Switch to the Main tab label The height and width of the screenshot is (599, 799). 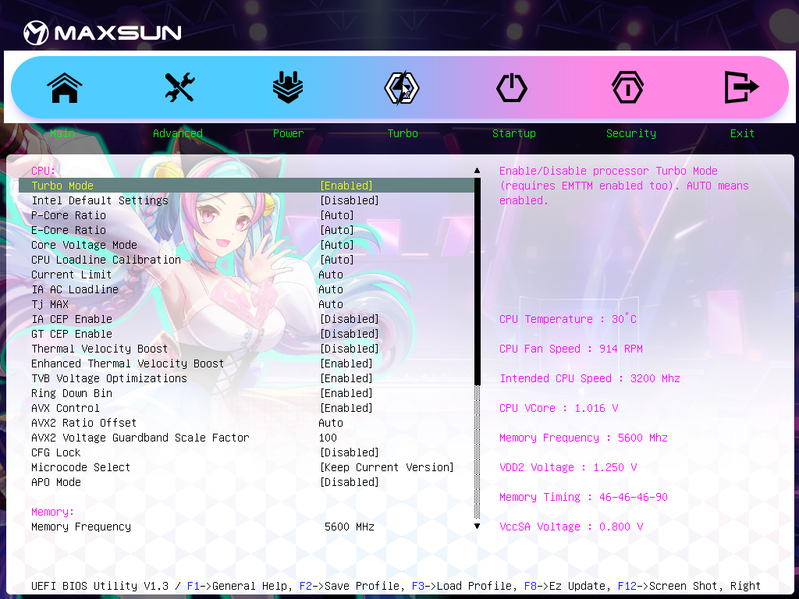pyautogui.click(x=62, y=133)
